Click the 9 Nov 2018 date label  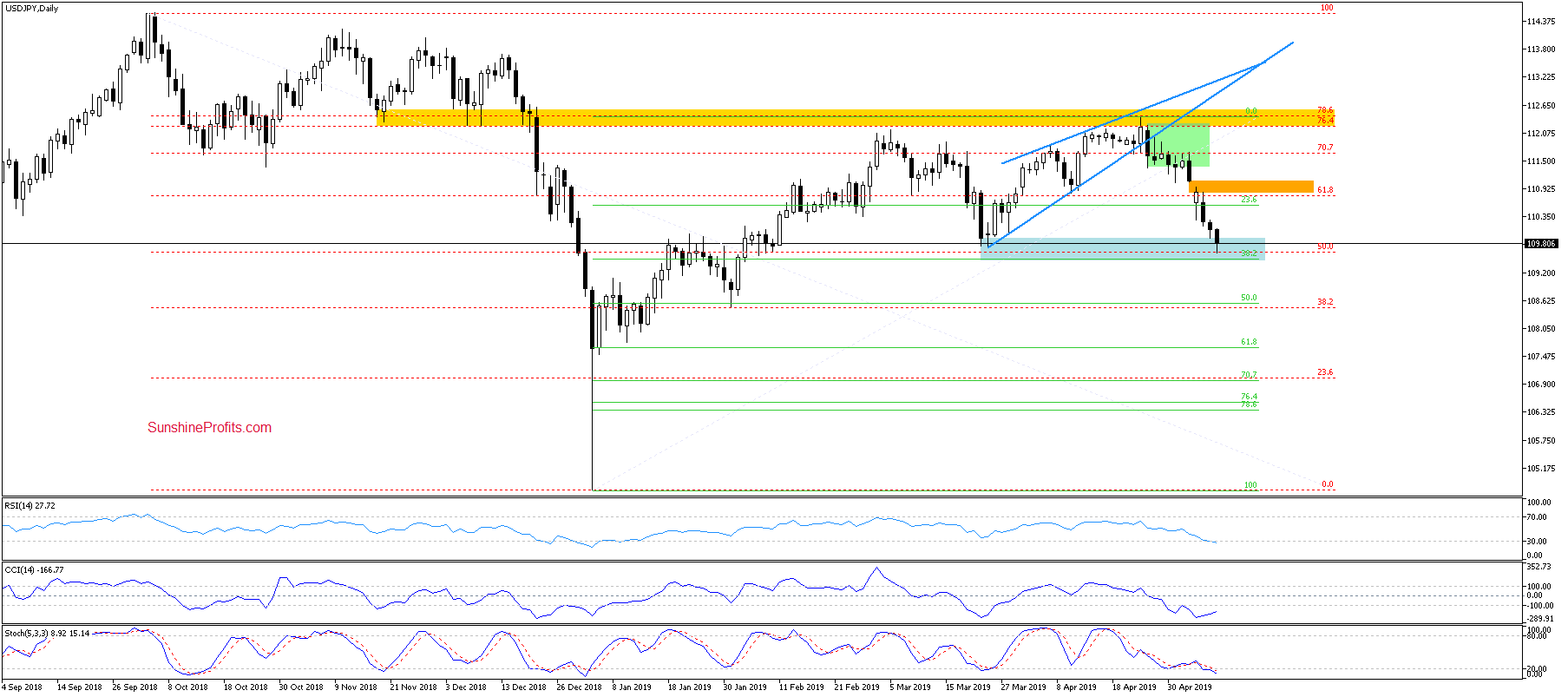356,687
